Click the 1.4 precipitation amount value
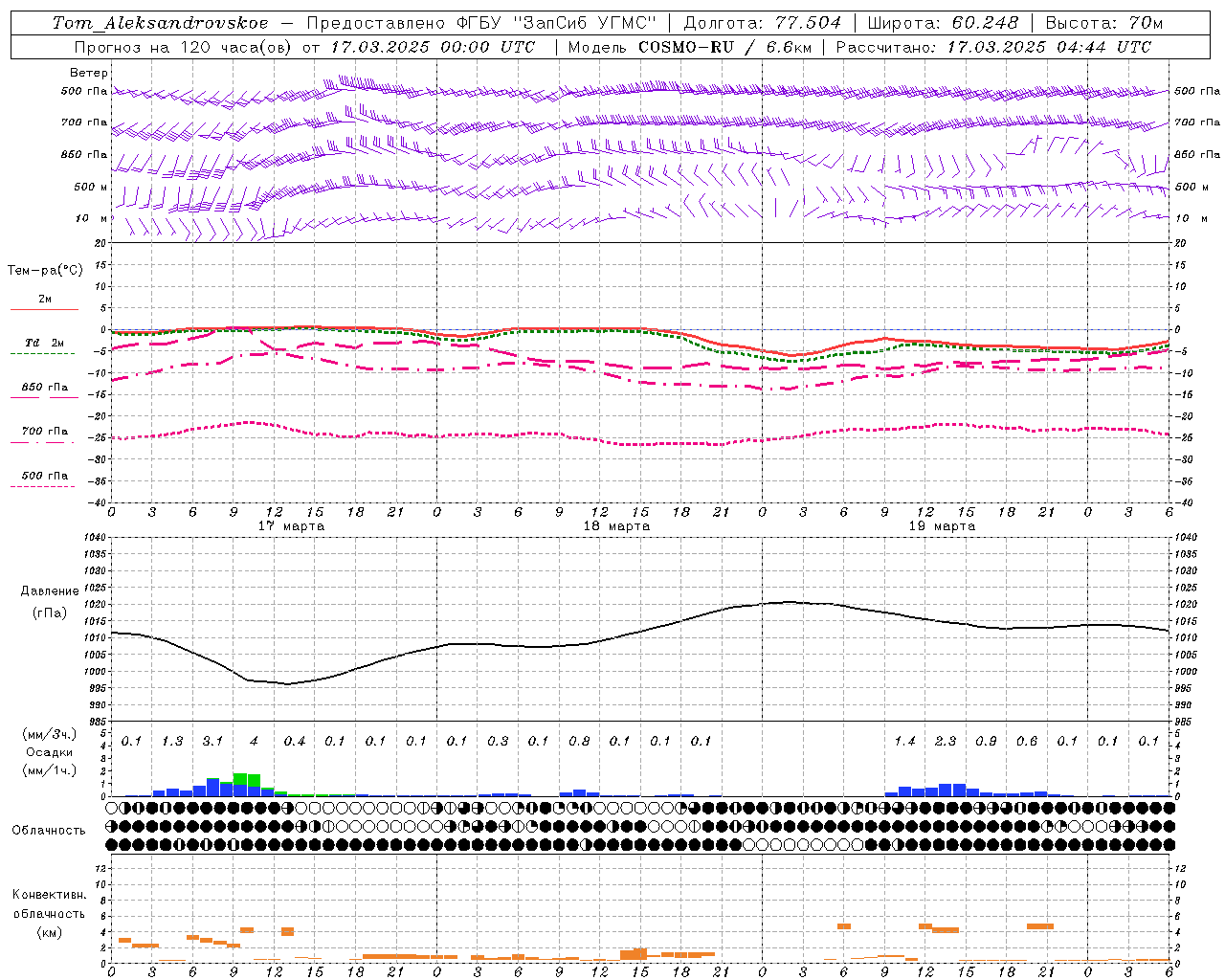Image resolution: width=1225 pixels, height=980 pixels. point(904,742)
